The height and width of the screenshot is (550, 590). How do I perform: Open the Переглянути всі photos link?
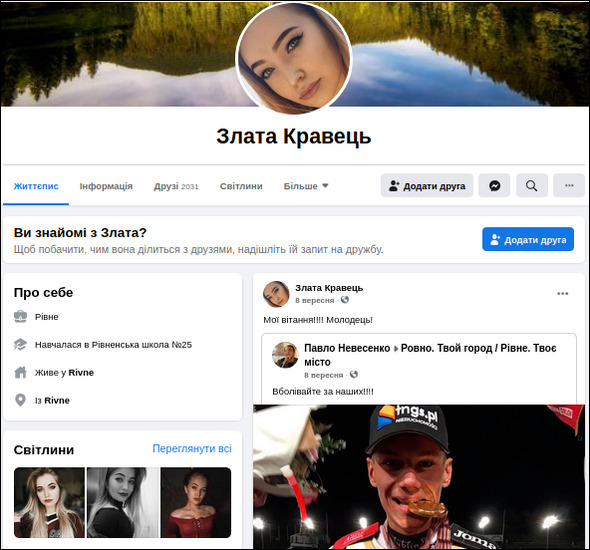192,448
